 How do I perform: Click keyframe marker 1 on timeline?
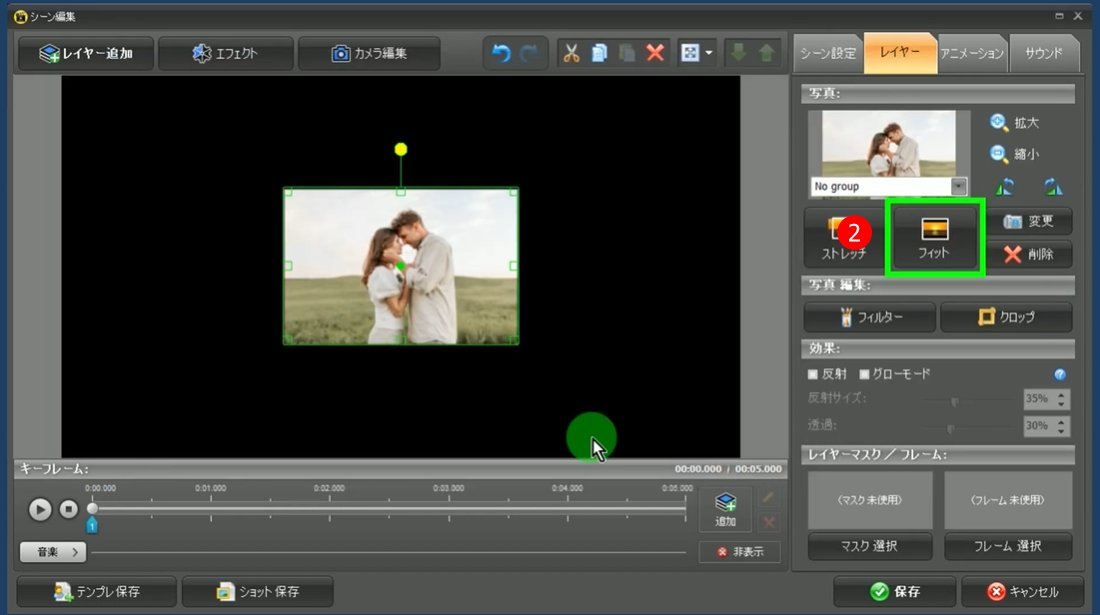point(92,524)
